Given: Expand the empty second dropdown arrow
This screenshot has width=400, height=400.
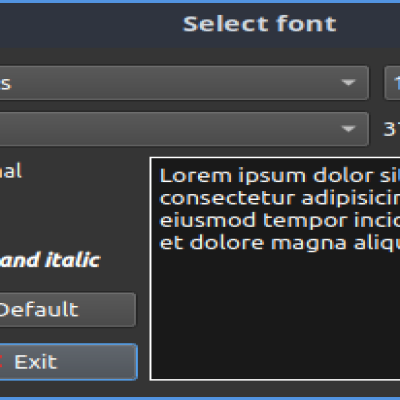Looking at the screenshot, I should click(x=349, y=129).
